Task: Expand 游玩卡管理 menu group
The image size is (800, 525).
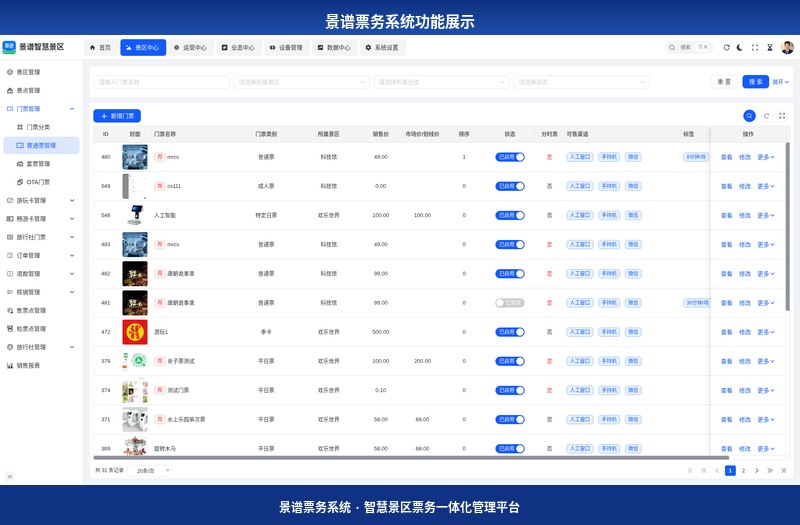Action: click(x=41, y=201)
